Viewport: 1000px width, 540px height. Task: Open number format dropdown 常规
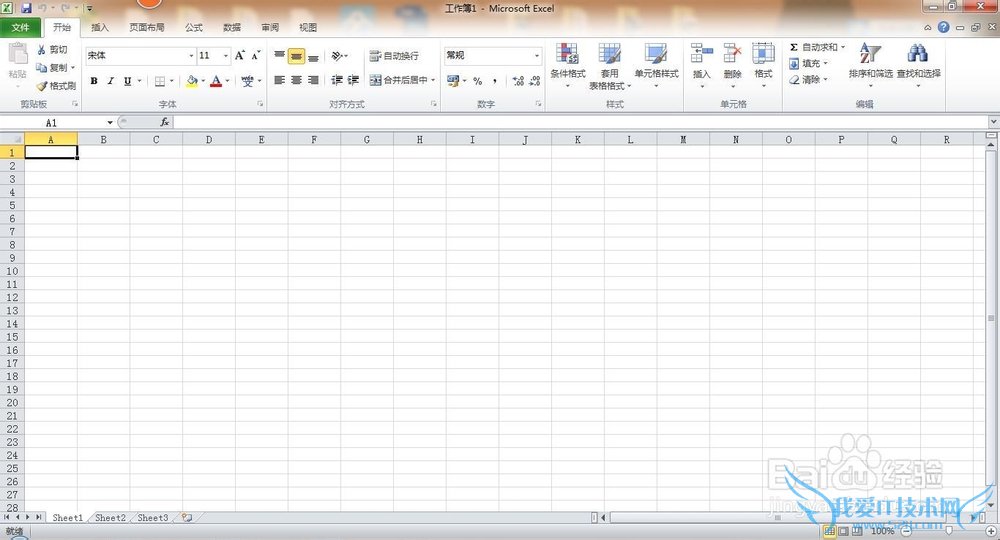click(536, 55)
